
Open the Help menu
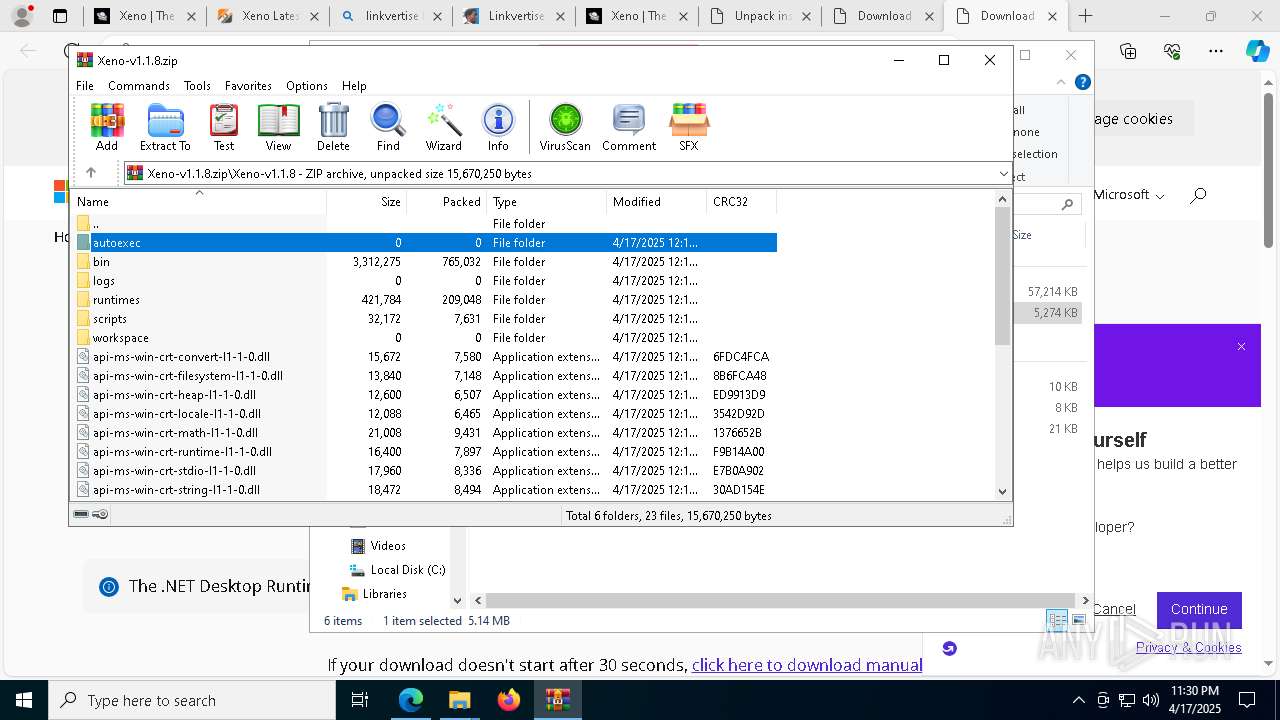[354, 86]
